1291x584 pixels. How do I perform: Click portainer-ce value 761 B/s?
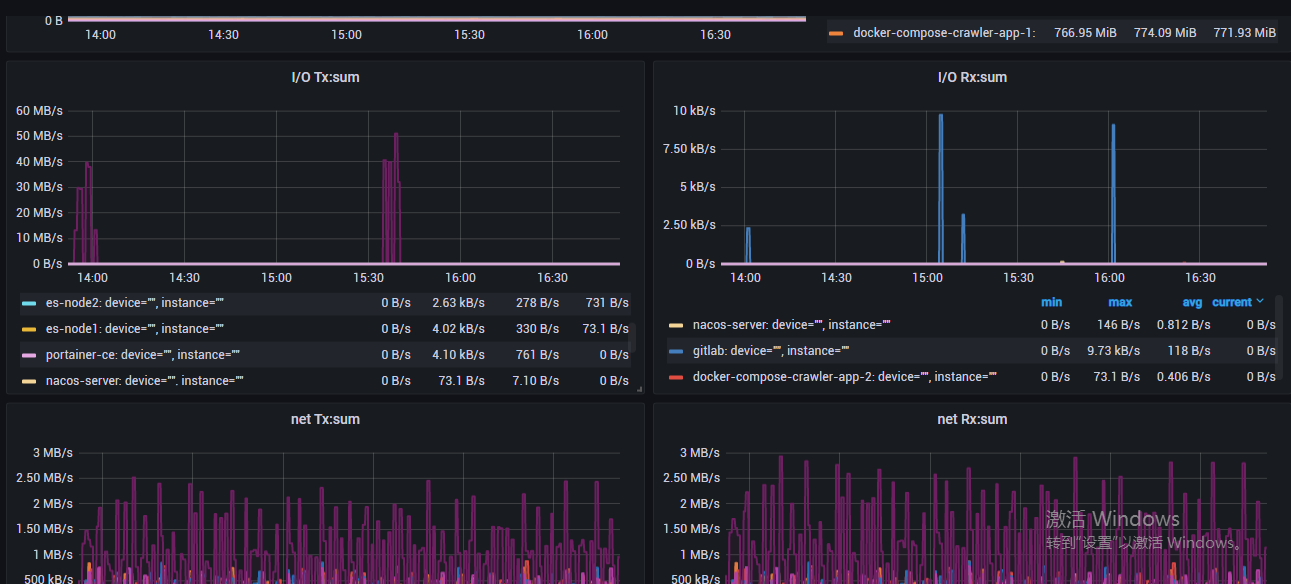coord(537,355)
